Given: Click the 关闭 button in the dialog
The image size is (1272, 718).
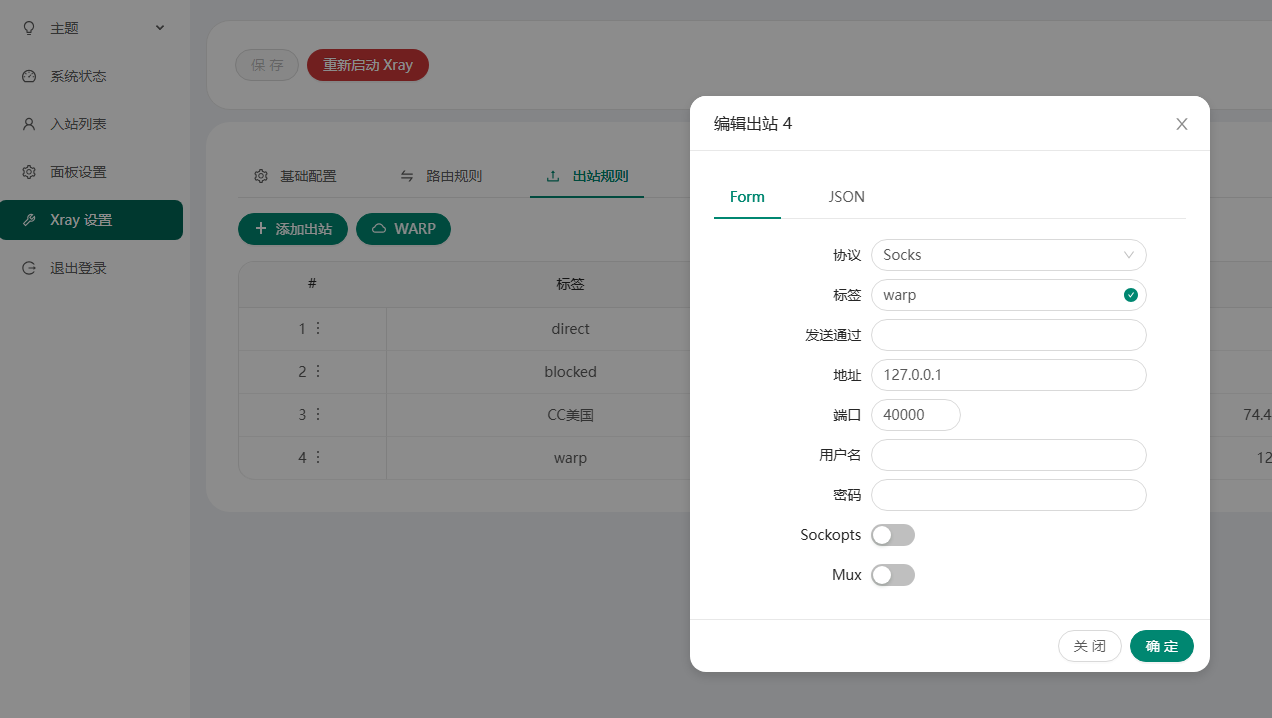Looking at the screenshot, I should coord(1090,646).
